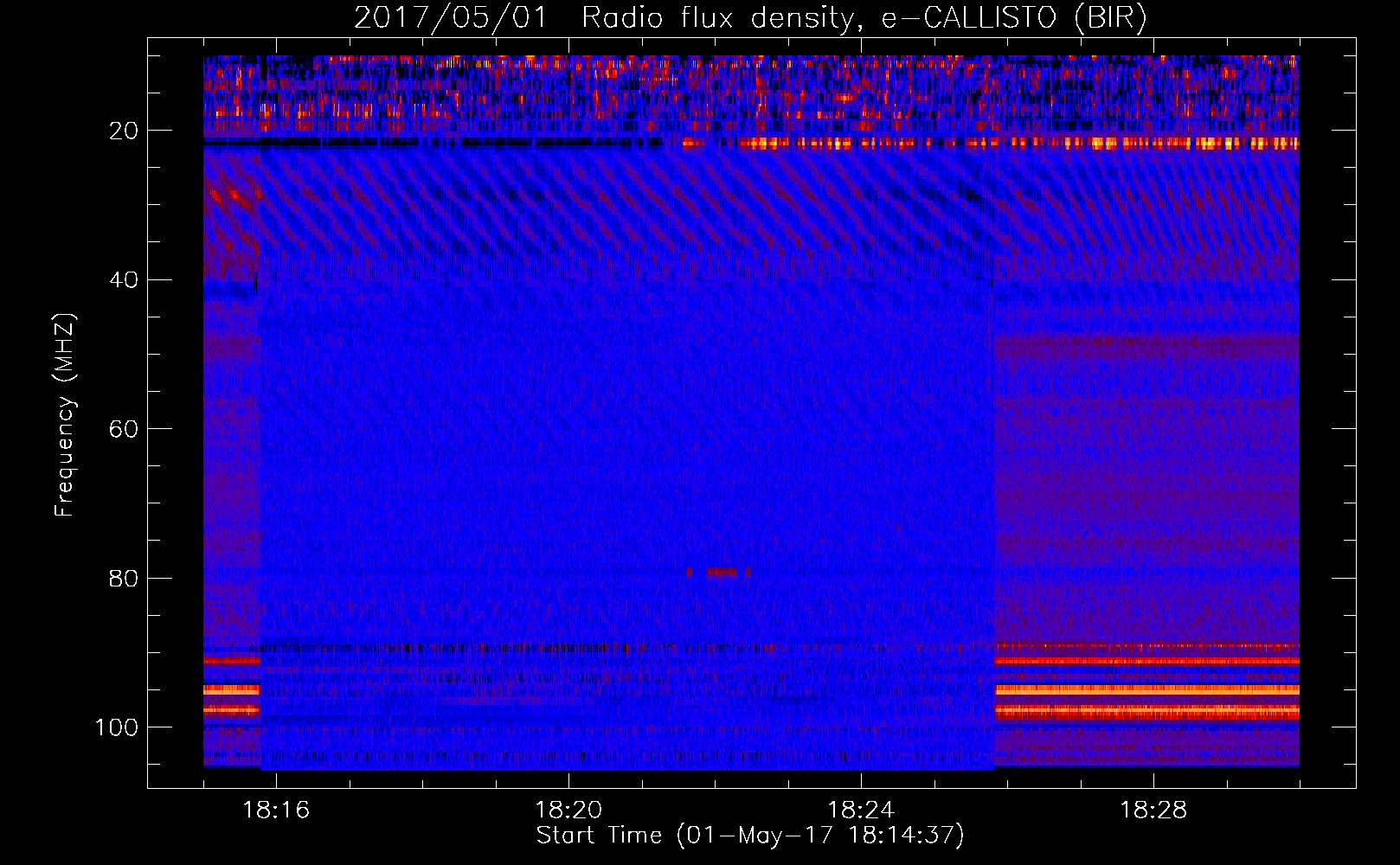Click the '80' frequency tick label
The image size is (1400, 865).
(124, 578)
